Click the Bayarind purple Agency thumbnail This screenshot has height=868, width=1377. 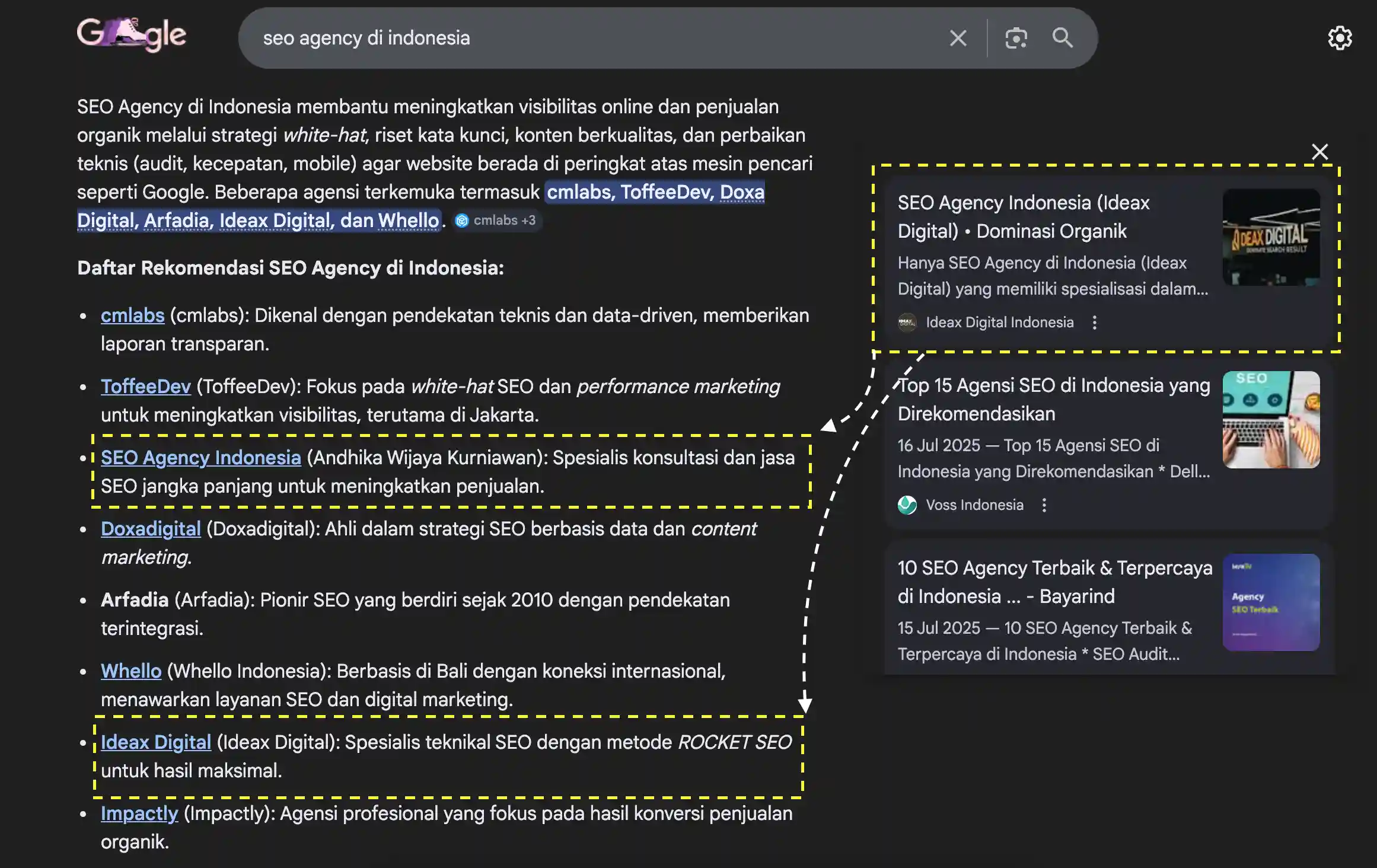1271,602
